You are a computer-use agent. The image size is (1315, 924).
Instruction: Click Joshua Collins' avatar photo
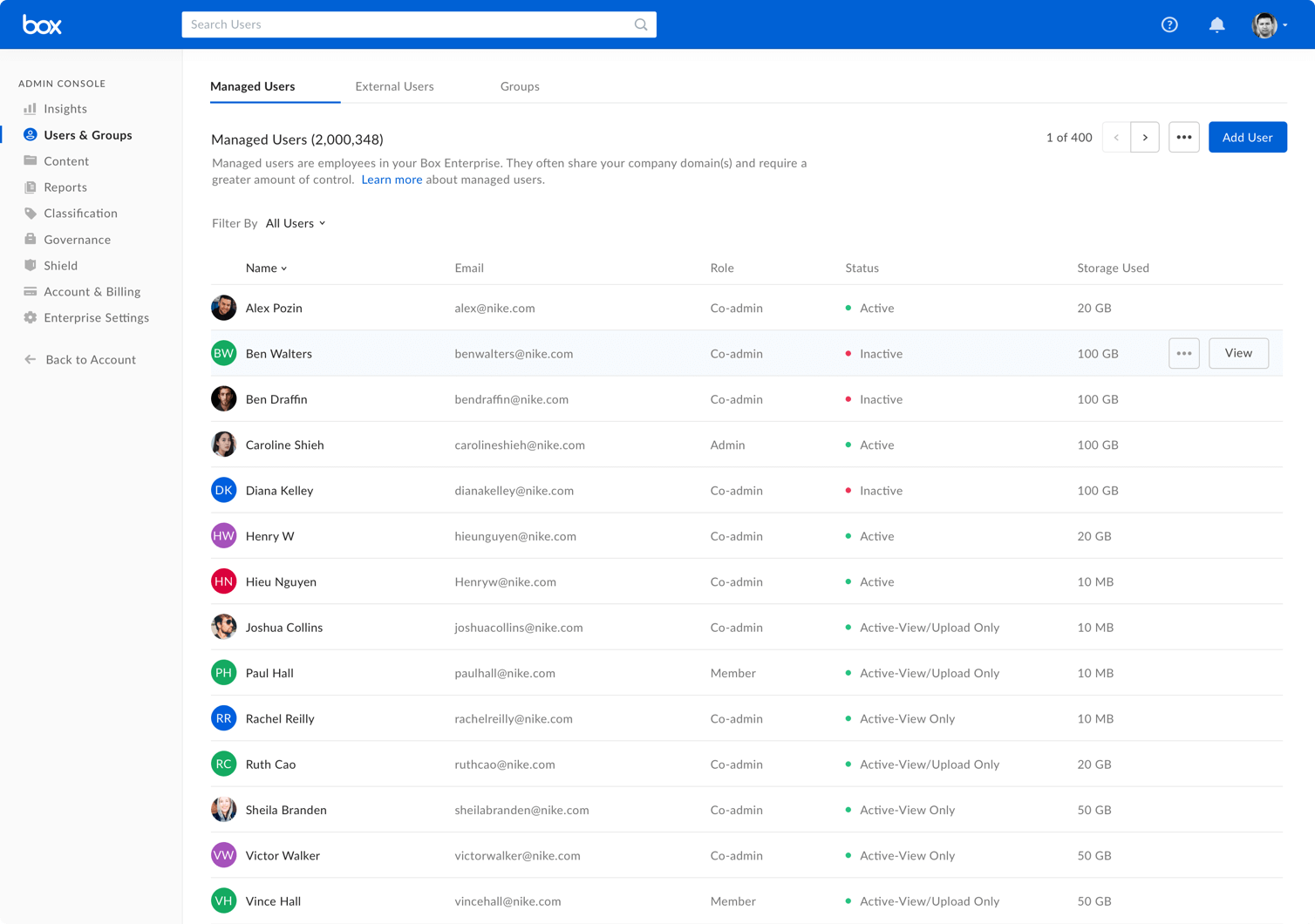pyautogui.click(x=224, y=627)
